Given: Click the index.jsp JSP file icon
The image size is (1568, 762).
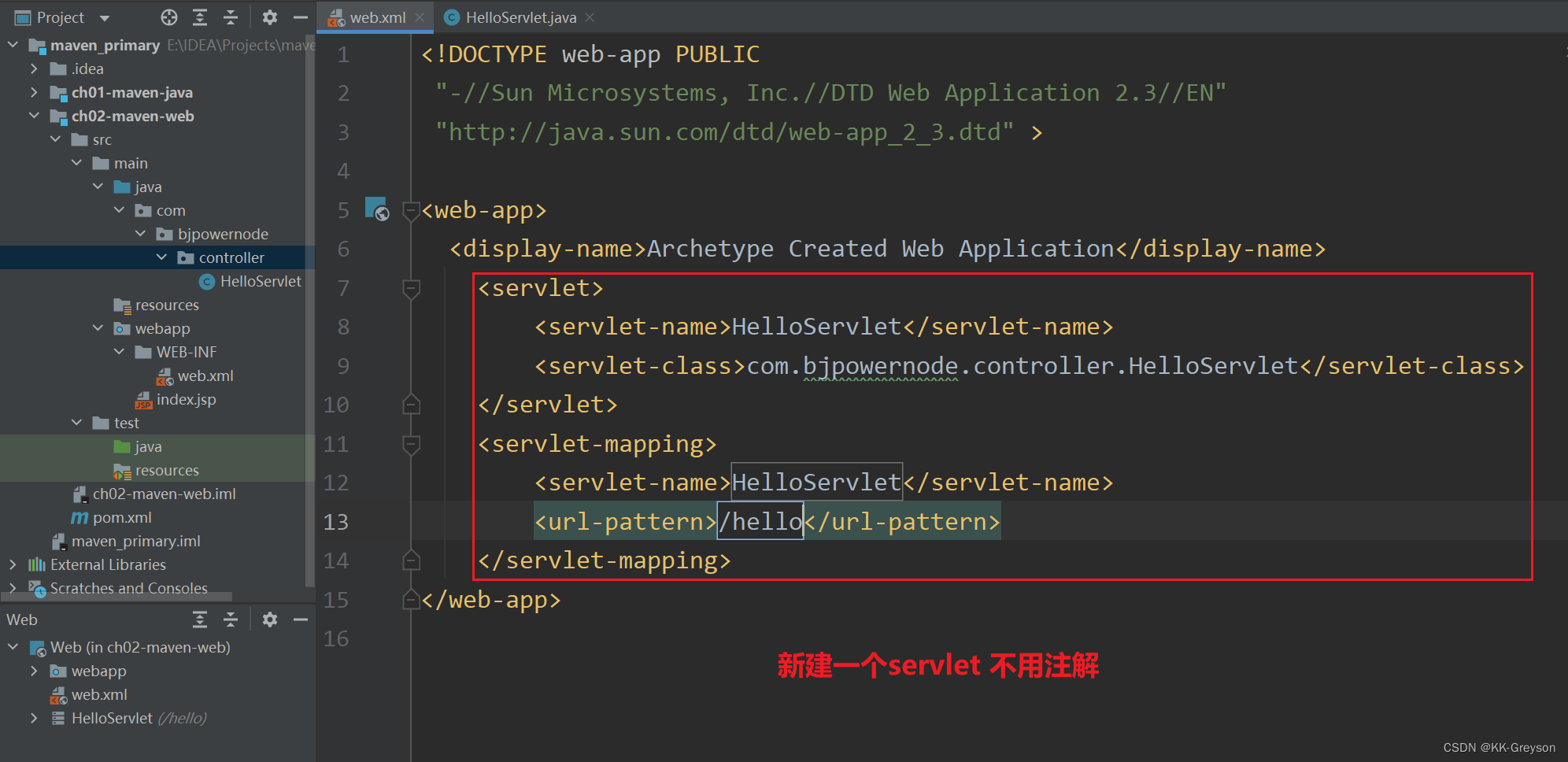Looking at the screenshot, I should point(143,400).
